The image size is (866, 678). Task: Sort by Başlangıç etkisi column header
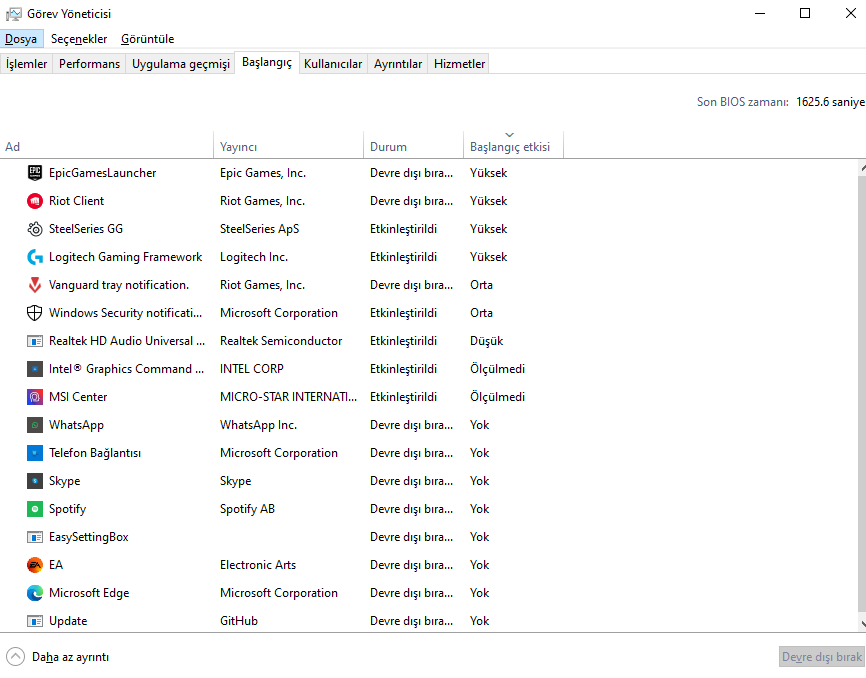click(x=513, y=145)
